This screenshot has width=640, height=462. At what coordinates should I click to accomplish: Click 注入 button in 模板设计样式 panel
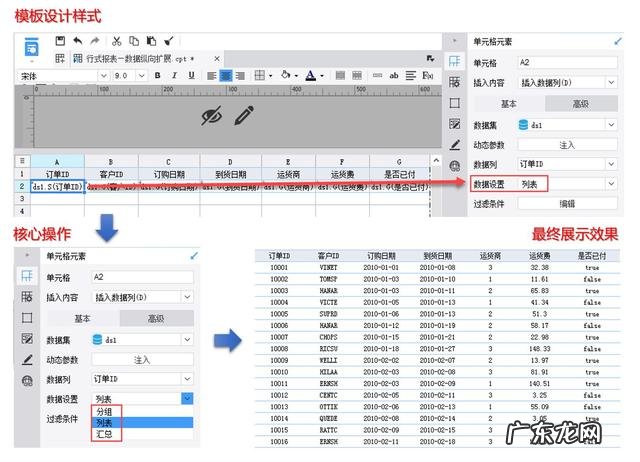(567, 144)
